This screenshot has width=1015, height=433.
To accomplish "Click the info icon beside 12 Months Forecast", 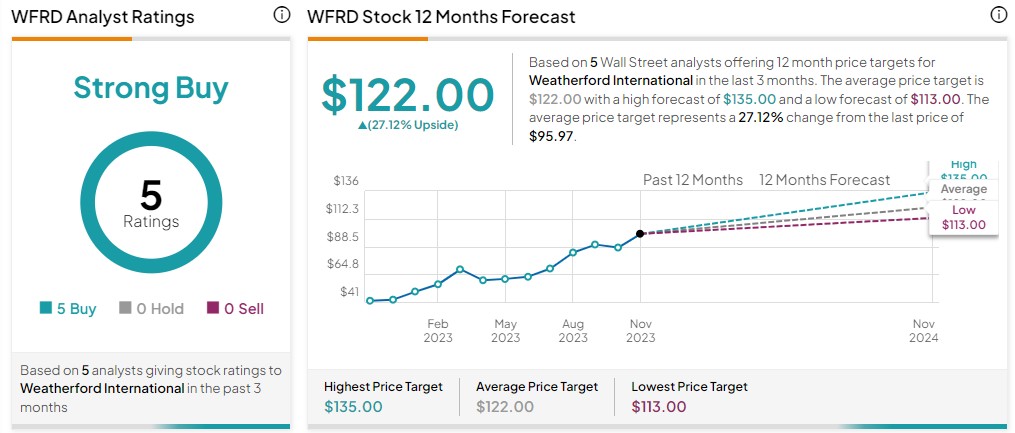I will tap(999, 15).
